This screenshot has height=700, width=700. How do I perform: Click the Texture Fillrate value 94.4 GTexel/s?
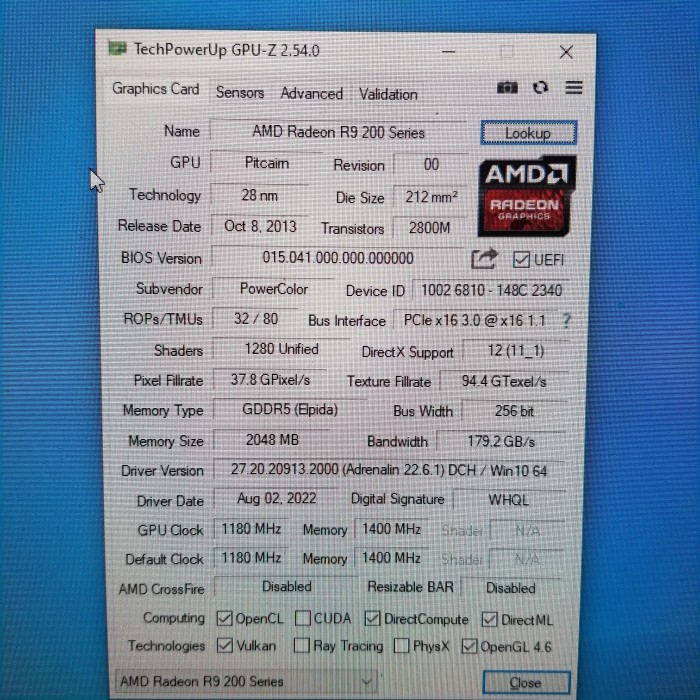point(504,382)
